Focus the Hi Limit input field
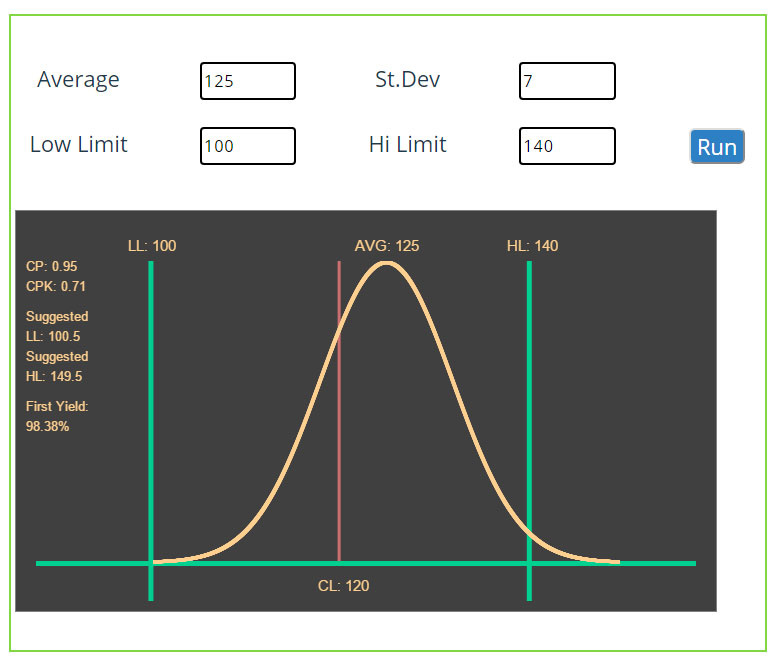 pos(567,146)
